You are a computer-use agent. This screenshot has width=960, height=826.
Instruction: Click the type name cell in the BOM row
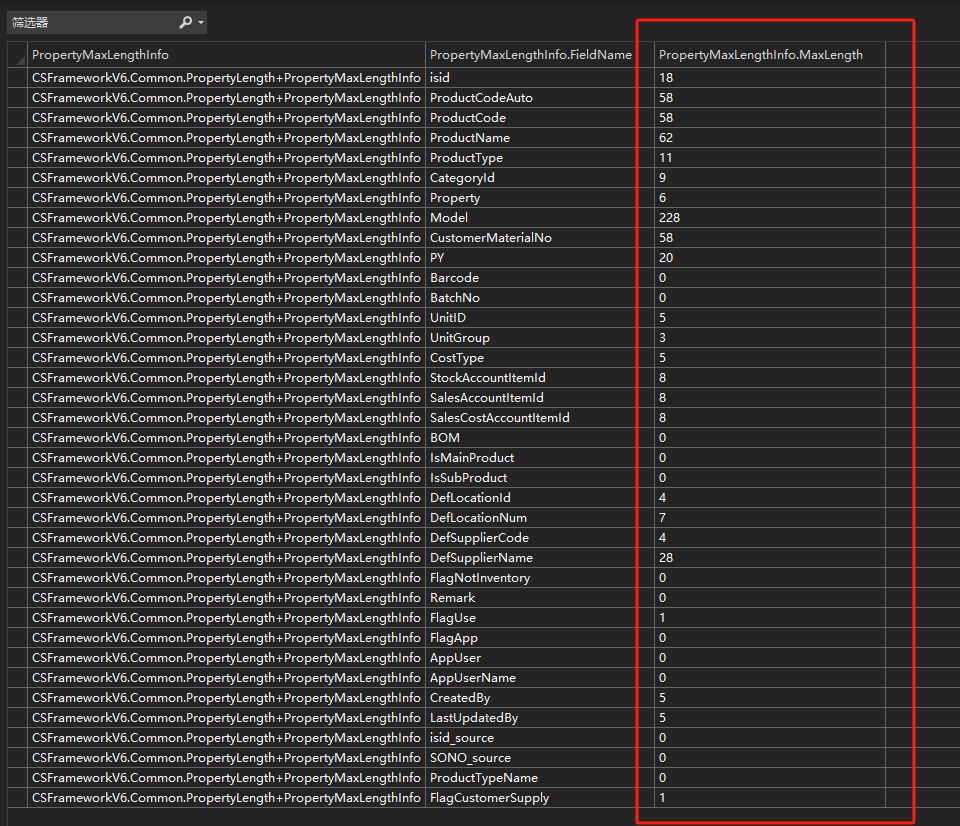226,438
